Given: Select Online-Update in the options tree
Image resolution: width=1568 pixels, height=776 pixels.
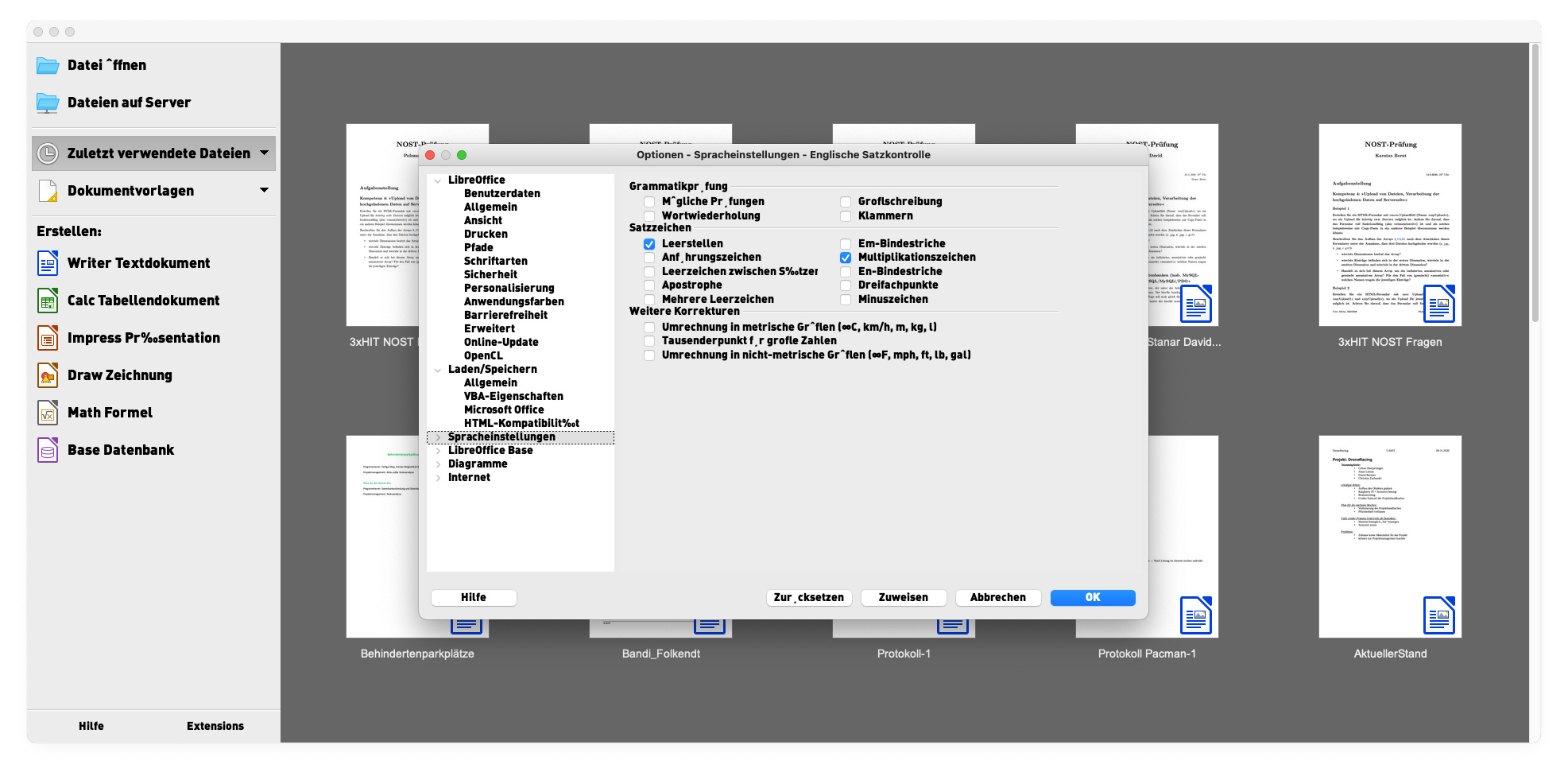Looking at the screenshot, I should [501, 343].
